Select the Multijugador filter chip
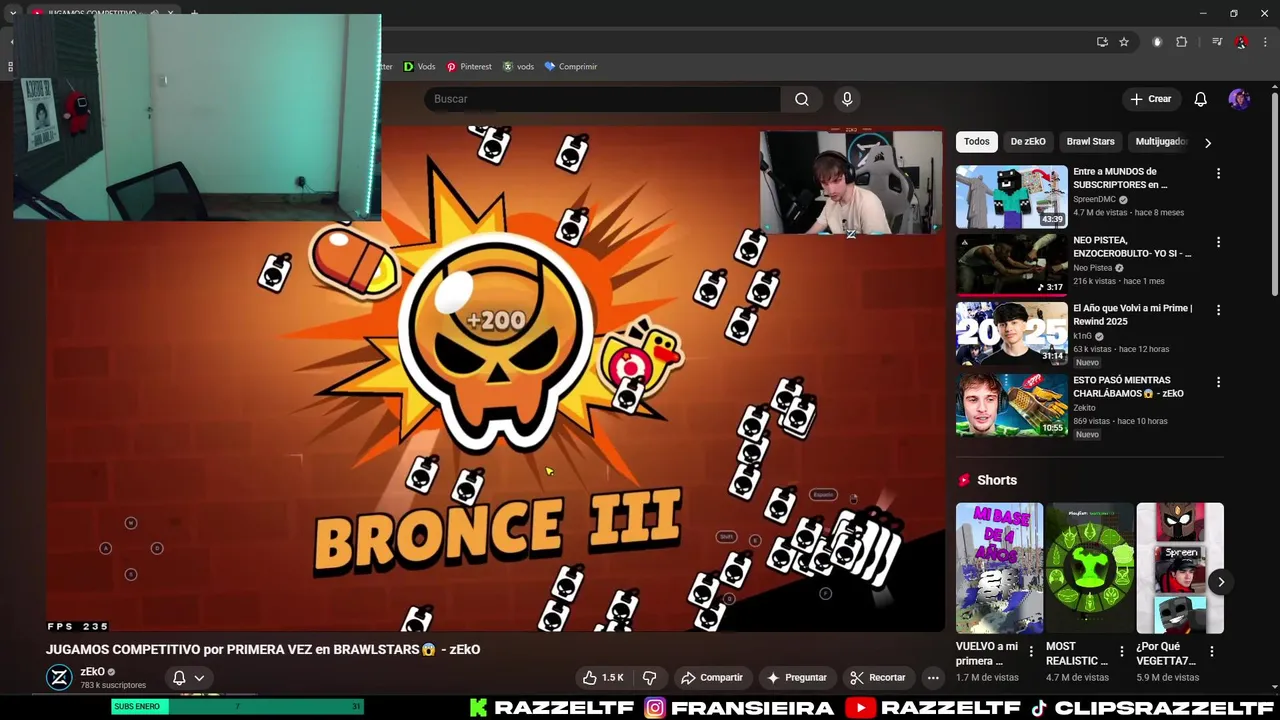Viewport: 1280px width, 720px height. 1160,142
